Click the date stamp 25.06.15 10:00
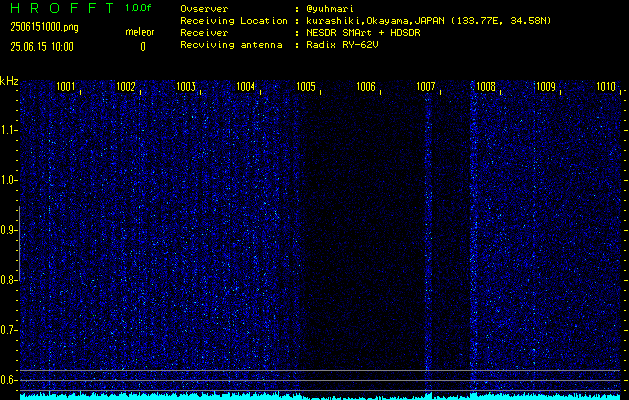 point(42,47)
